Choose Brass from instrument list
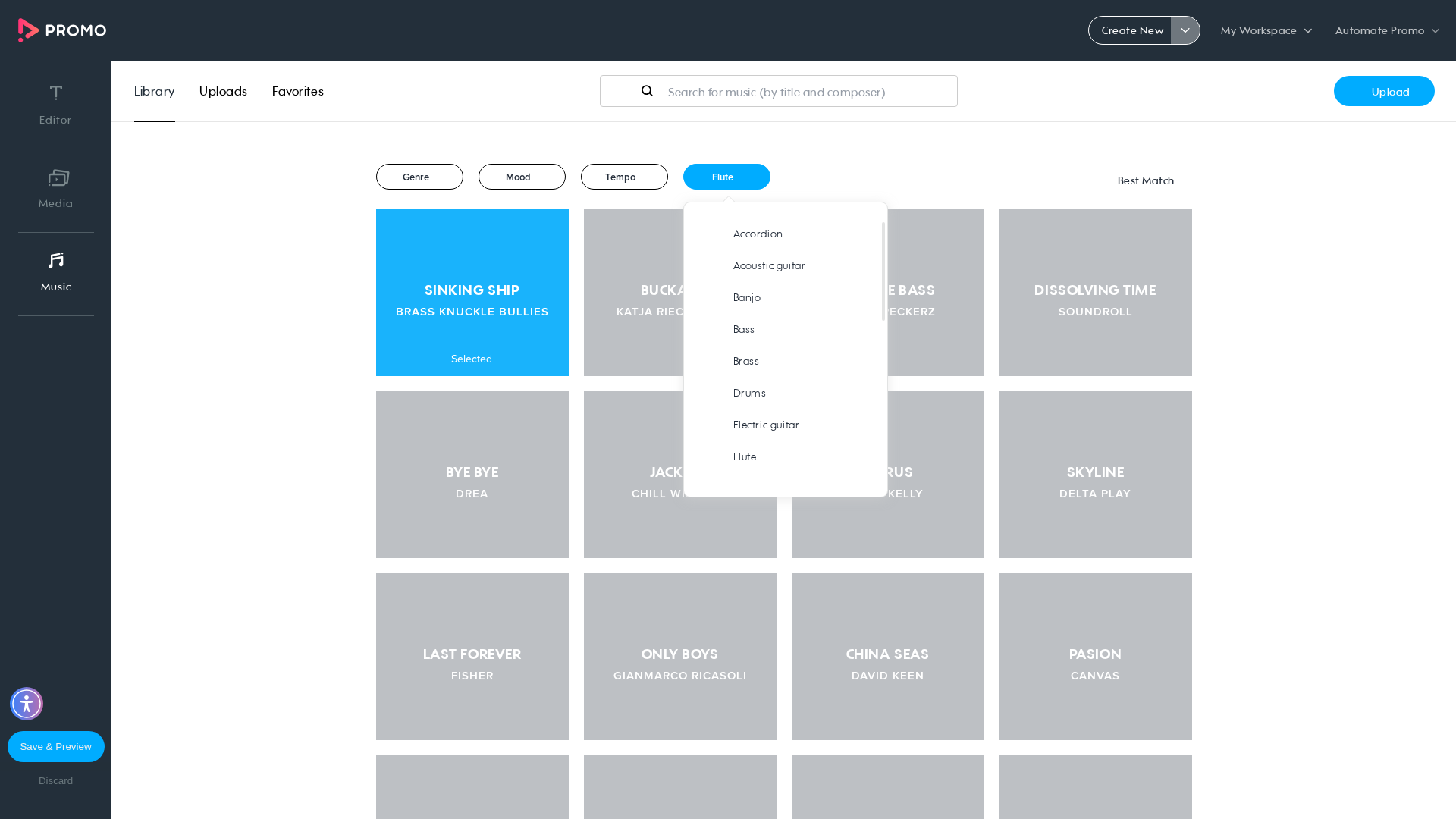Viewport: 1456px width, 819px height. point(746,361)
